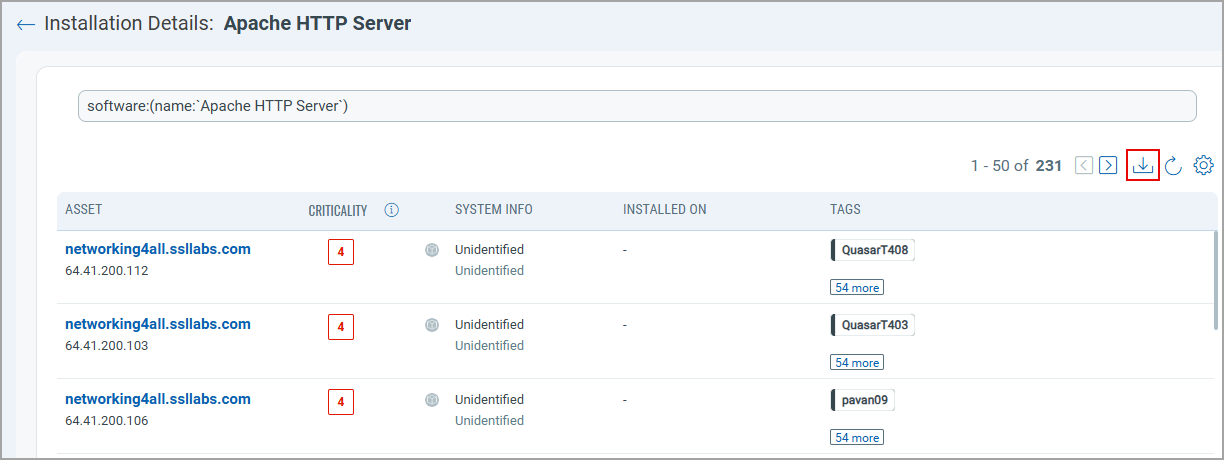Go back using the left arrow icon

tap(26, 24)
